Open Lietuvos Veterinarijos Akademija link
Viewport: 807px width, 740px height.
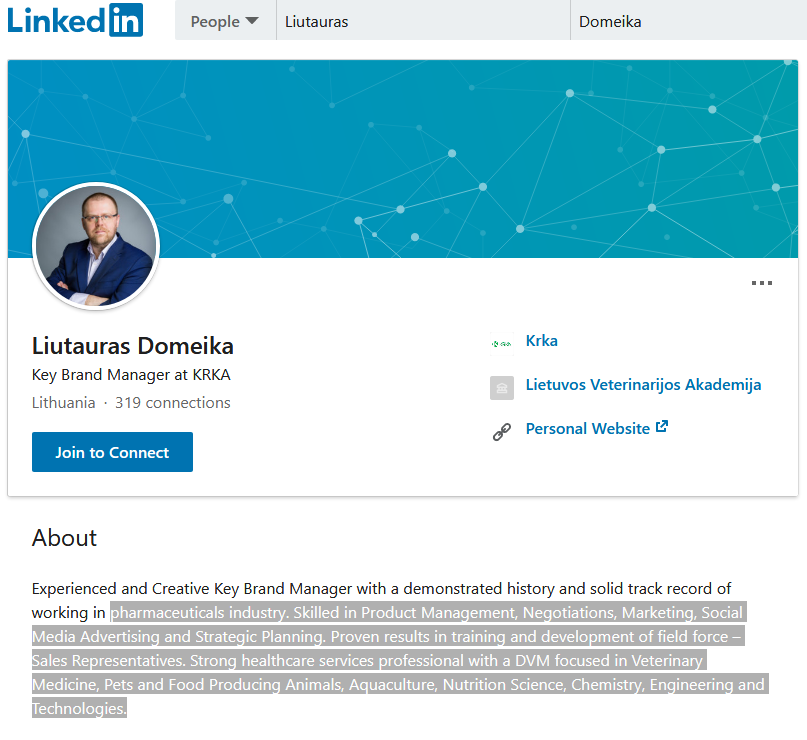tap(643, 385)
